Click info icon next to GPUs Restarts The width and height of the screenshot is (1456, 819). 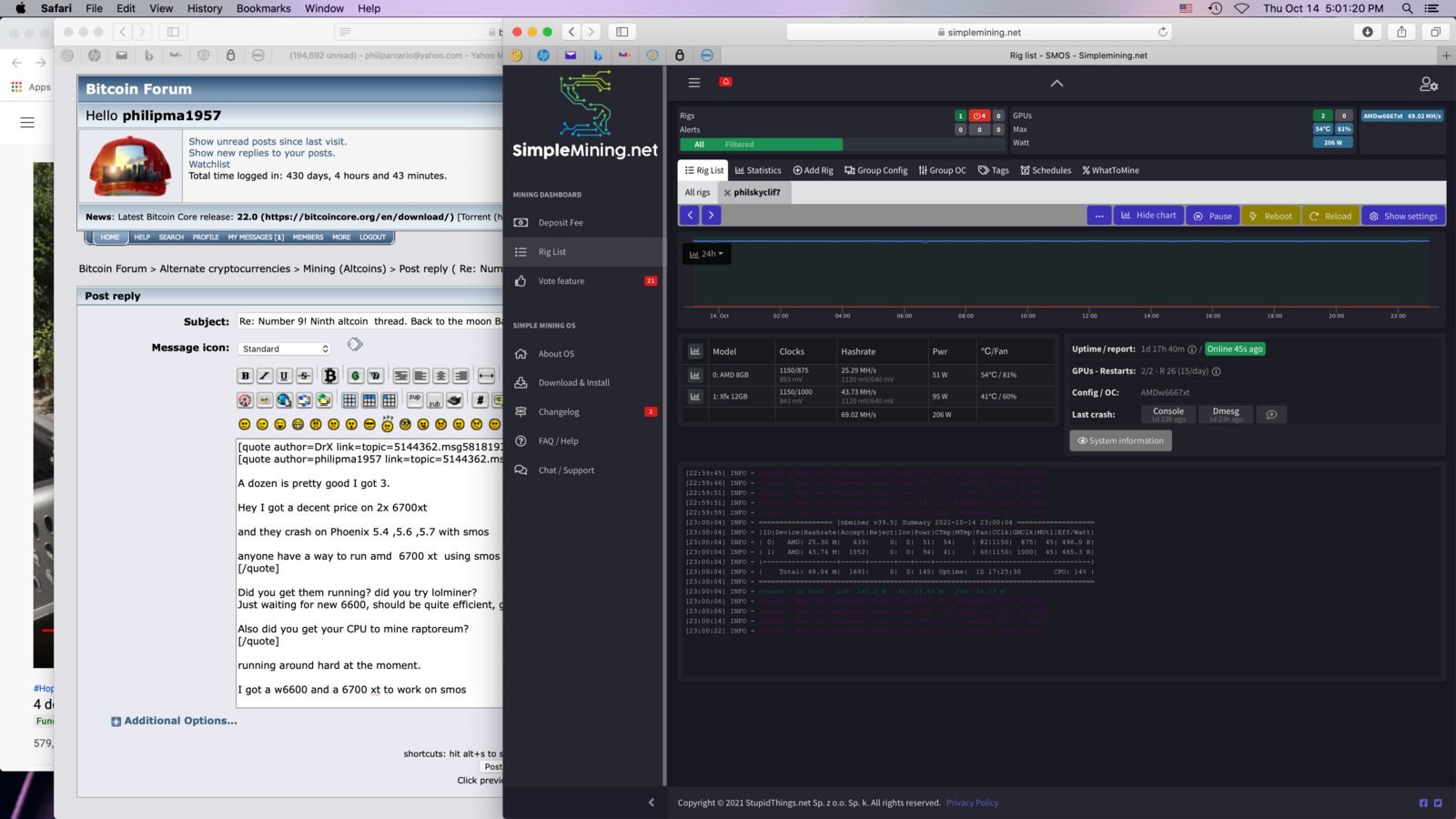click(1216, 371)
